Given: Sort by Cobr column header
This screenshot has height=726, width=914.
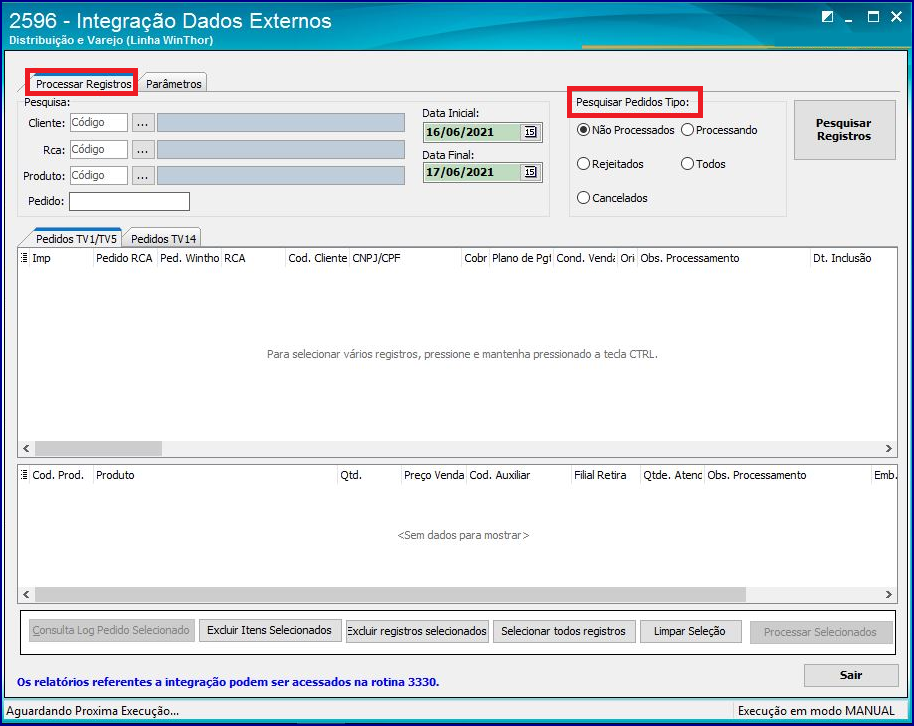Looking at the screenshot, I should tap(476, 258).
